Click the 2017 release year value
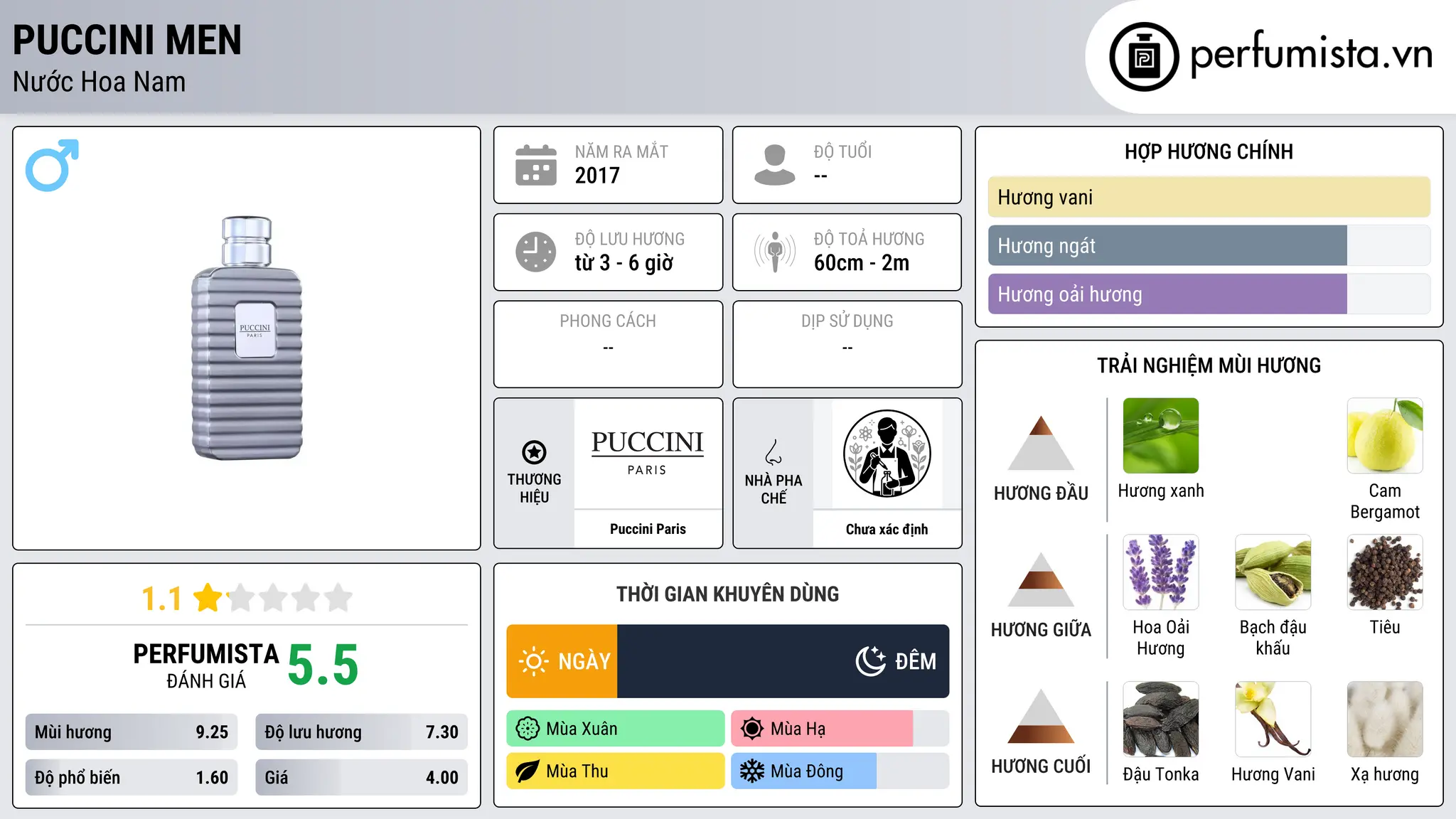The width and height of the screenshot is (1456, 819). [x=597, y=176]
